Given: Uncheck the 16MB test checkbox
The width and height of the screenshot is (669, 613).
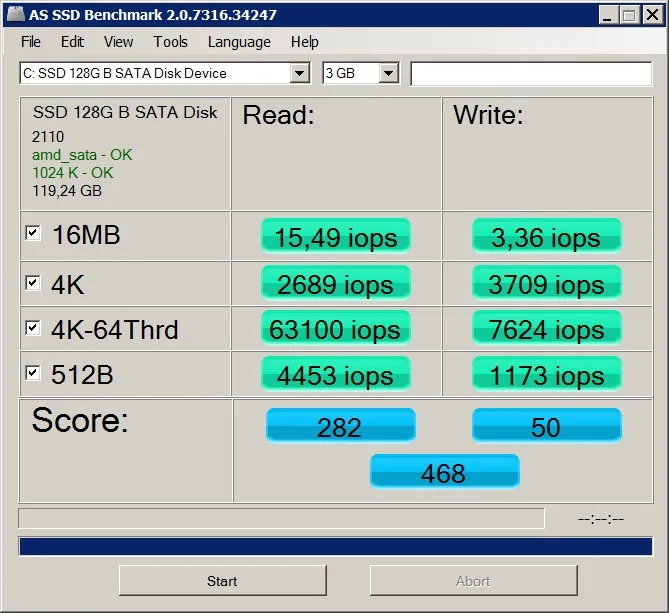Looking at the screenshot, I should 33,233.
